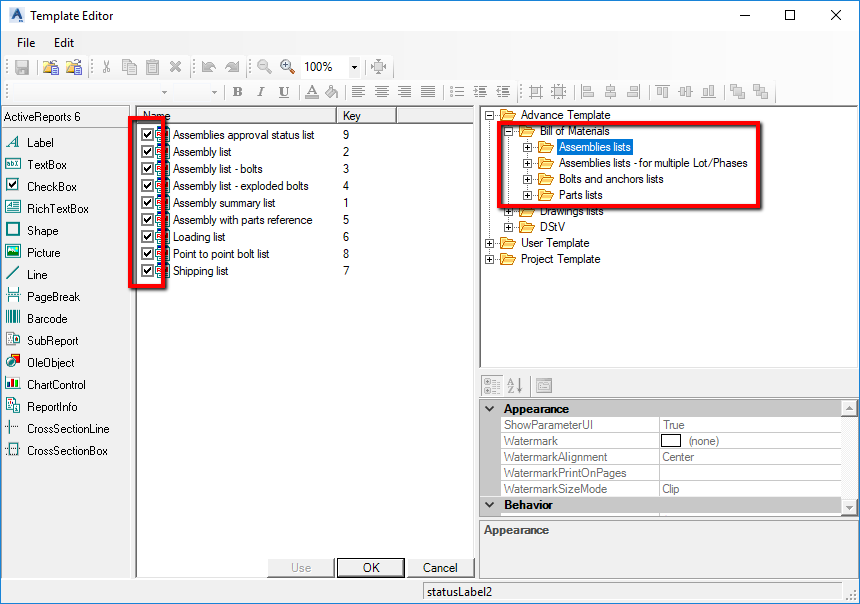Uncheck the Assembly list - bolts checkbox
This screenshot has width=860, height=604.
(x=145, y=169)
